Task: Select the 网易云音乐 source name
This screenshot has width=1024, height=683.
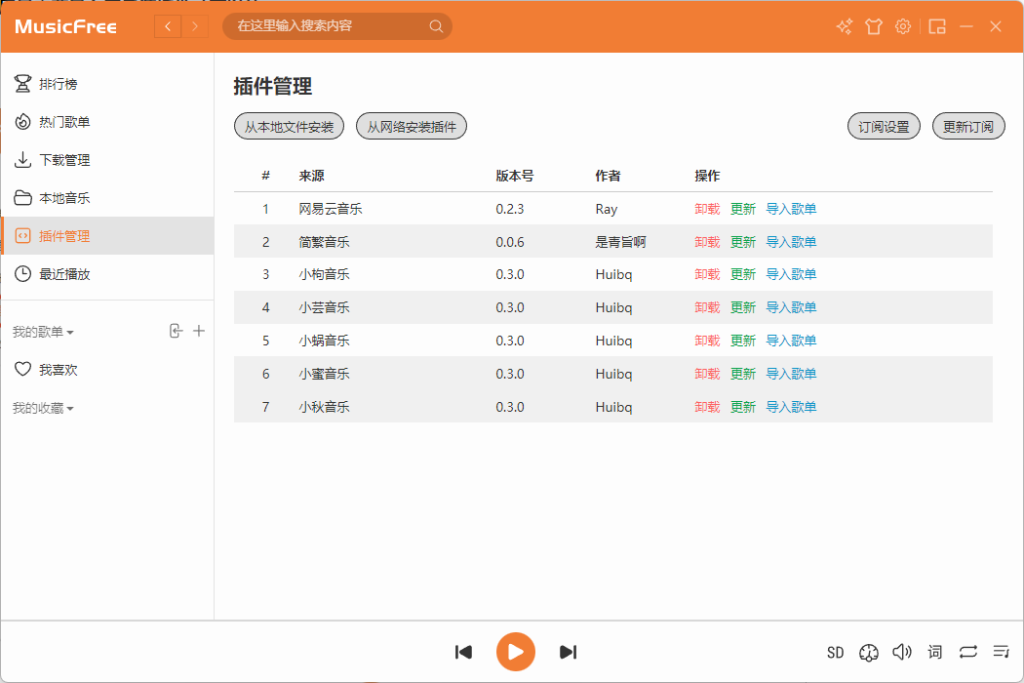Action: point(330,209)
